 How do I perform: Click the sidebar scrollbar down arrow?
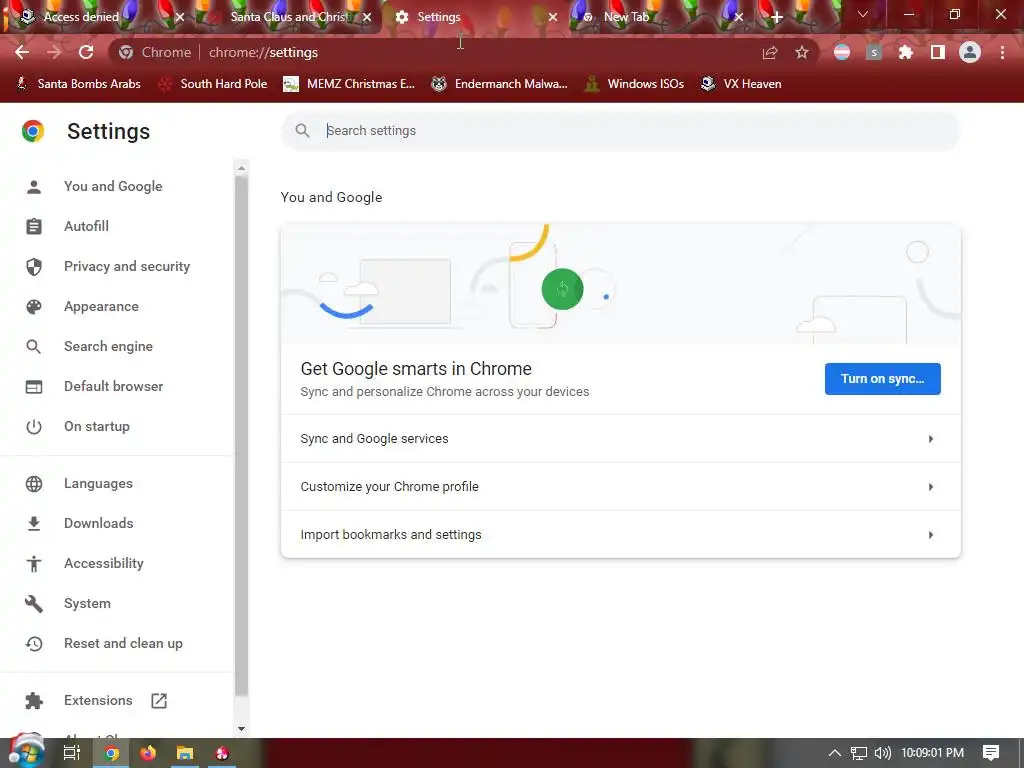241,729
